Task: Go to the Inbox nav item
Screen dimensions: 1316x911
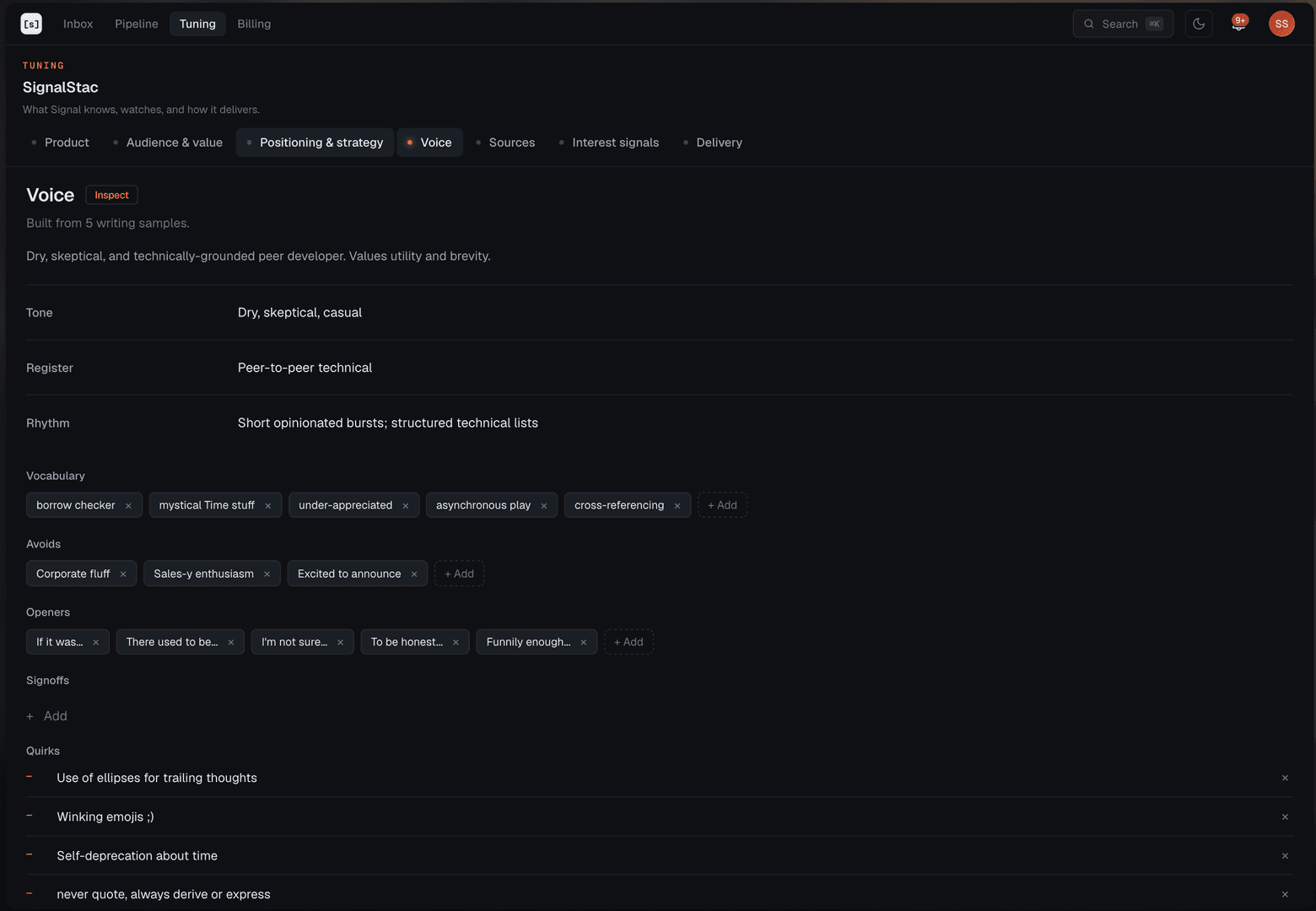Action: pos(78,24)
